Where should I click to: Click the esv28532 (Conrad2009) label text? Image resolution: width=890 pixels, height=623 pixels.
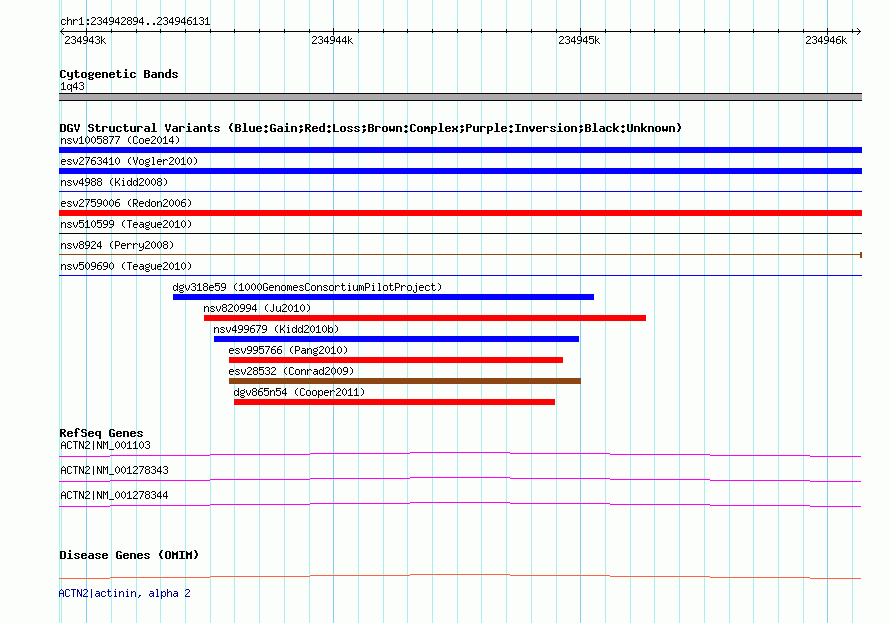[291, 371]
